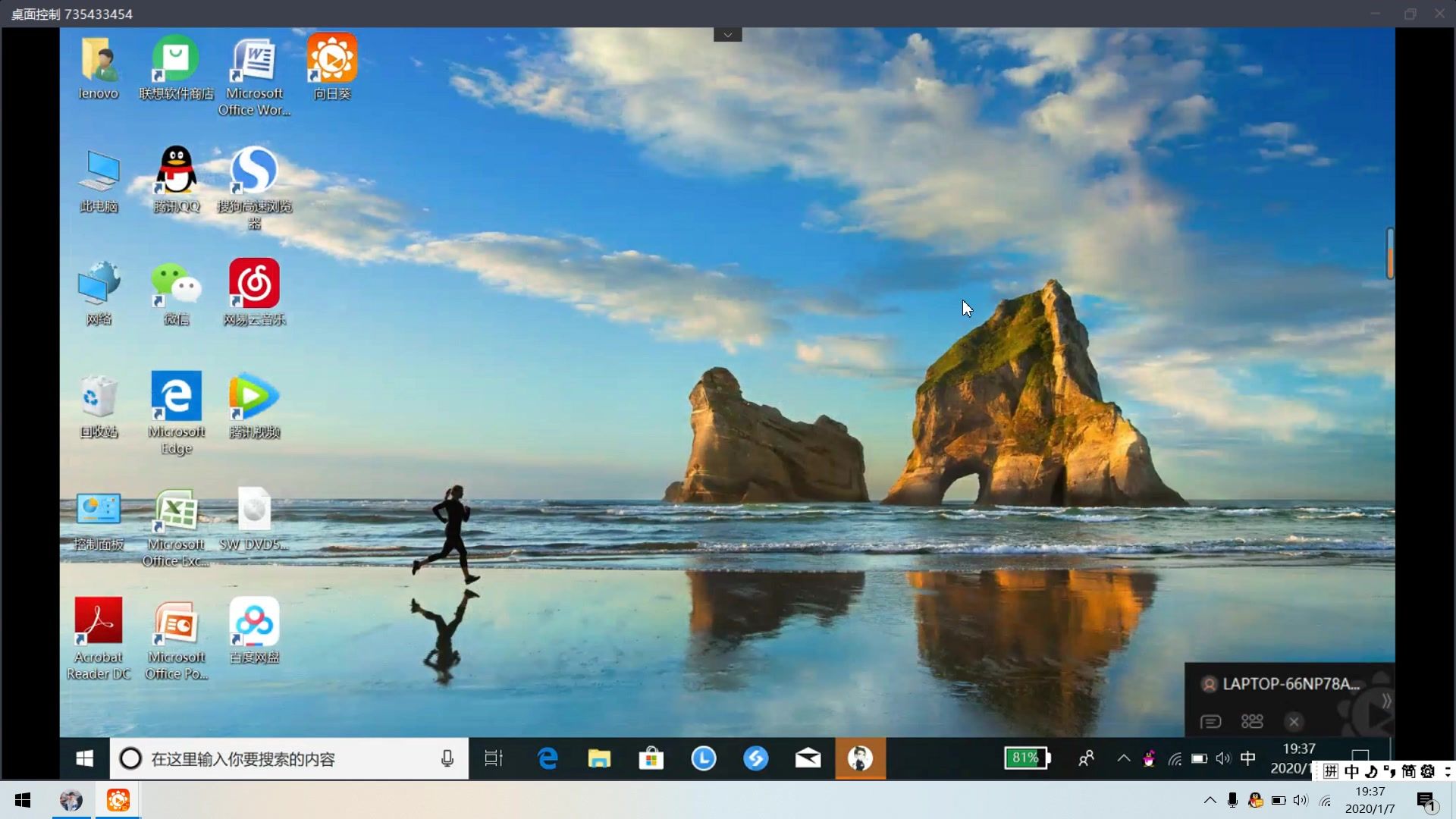This screenshot has height=819, width=1456.
Task: Select the 向日葵 desktop shortcut
Action: coord(332,68)
